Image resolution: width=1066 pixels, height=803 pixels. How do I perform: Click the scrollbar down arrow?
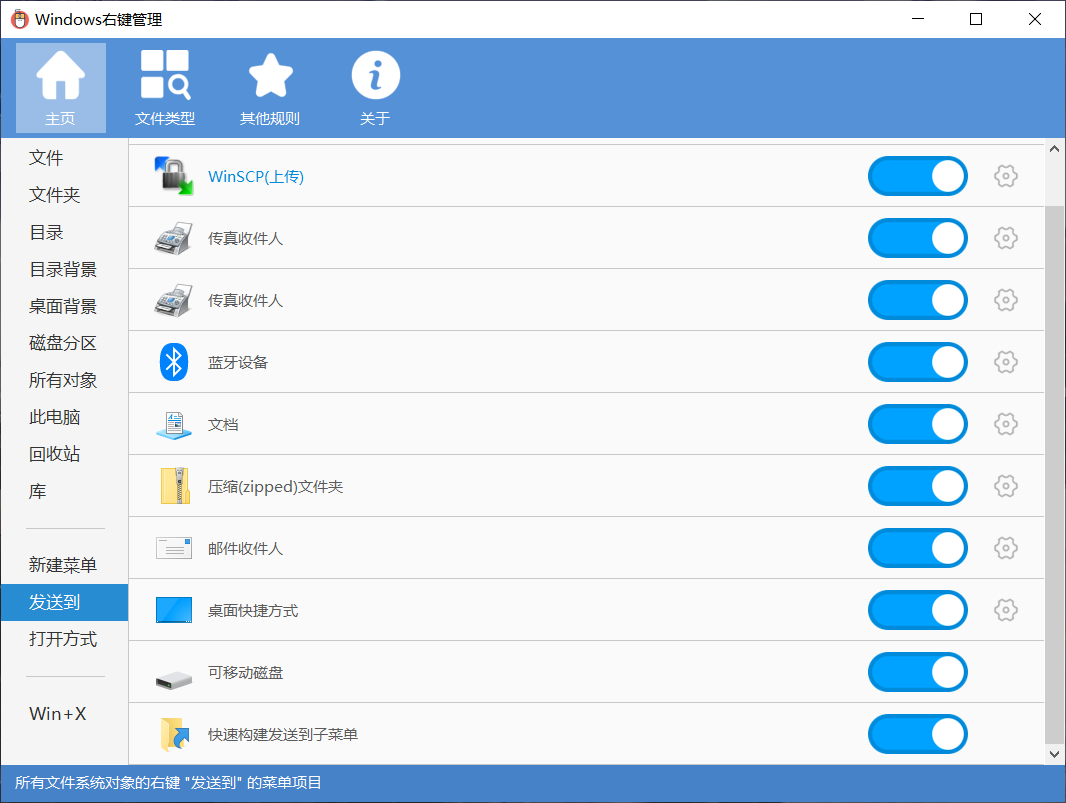[1054, 754]
